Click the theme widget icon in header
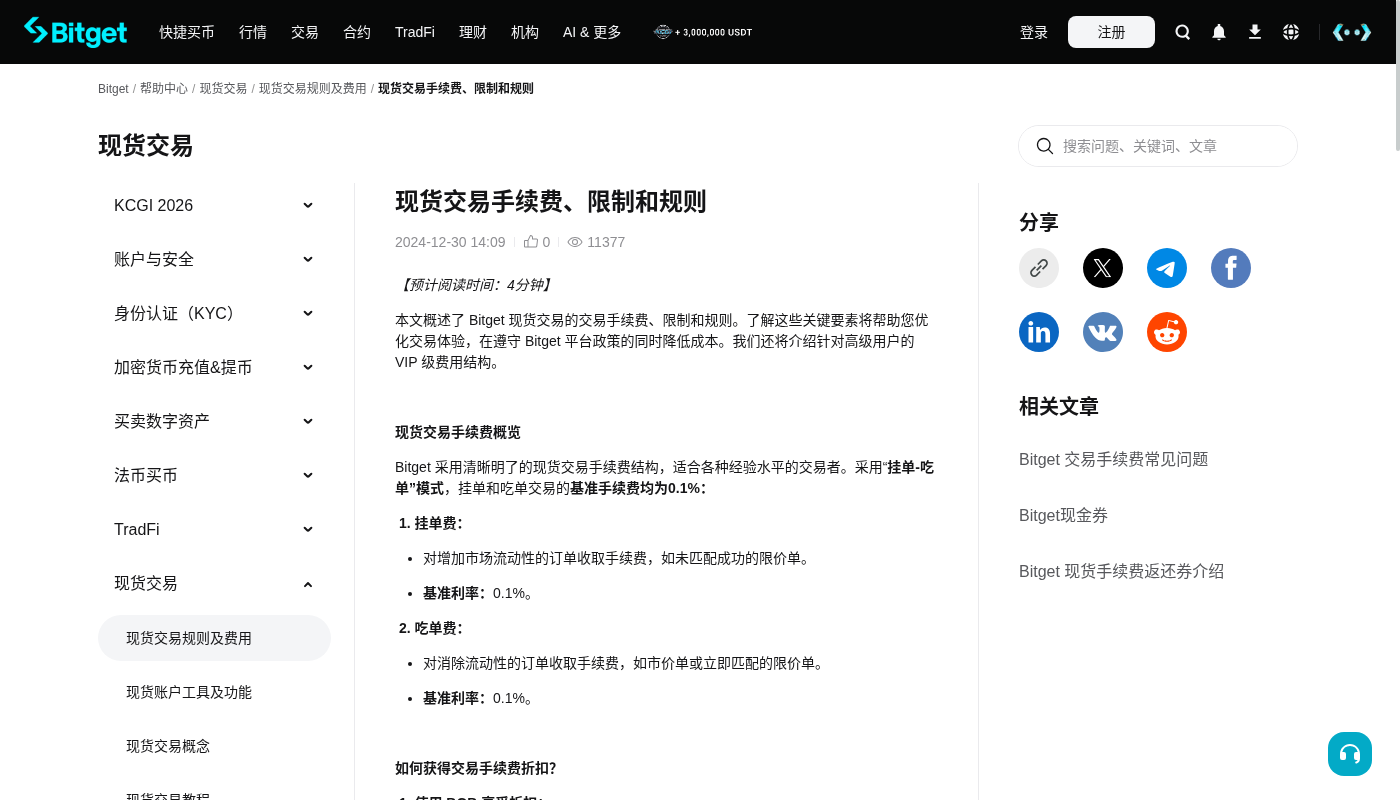1400x800 pixels. 1352,32
